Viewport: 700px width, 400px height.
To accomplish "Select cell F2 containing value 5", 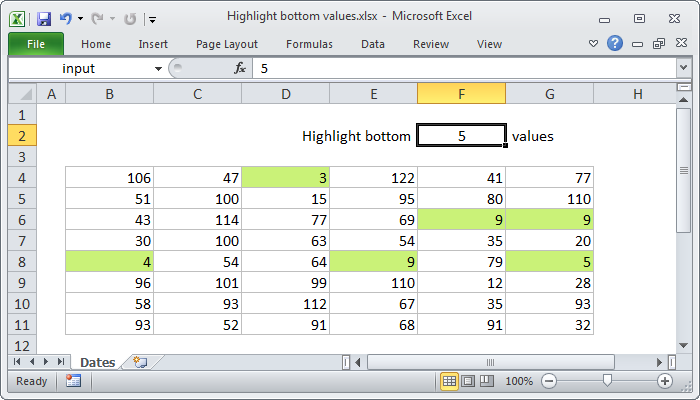I will (461, 136).
